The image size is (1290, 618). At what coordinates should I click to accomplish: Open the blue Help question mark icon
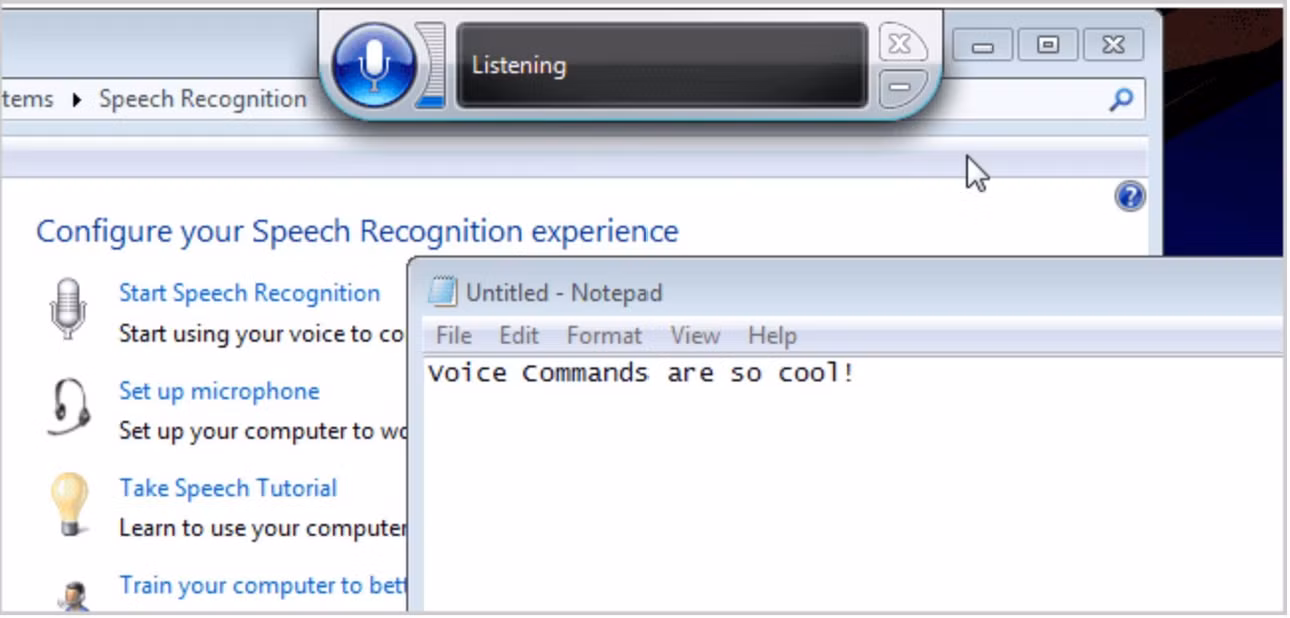(x=1129, y=196)
